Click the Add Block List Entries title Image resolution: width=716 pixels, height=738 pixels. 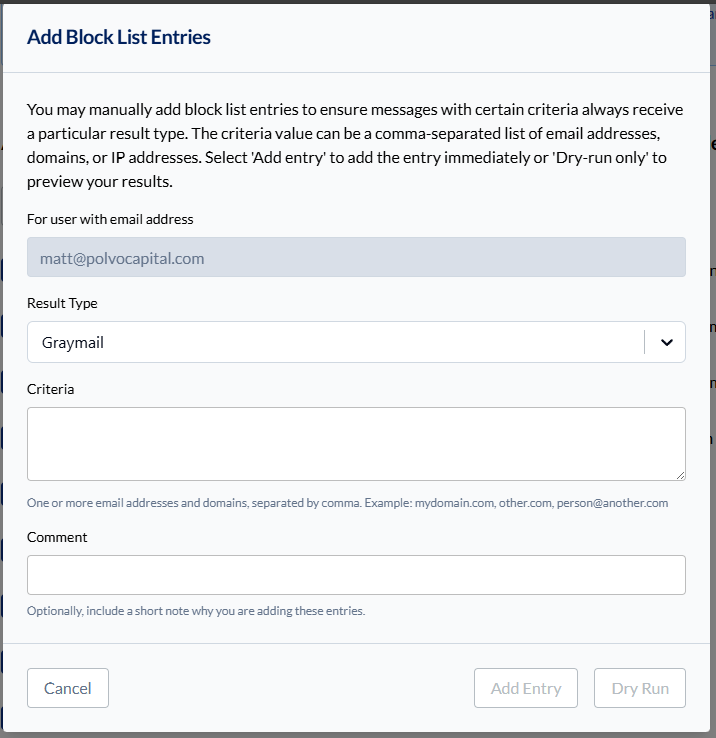118,37
